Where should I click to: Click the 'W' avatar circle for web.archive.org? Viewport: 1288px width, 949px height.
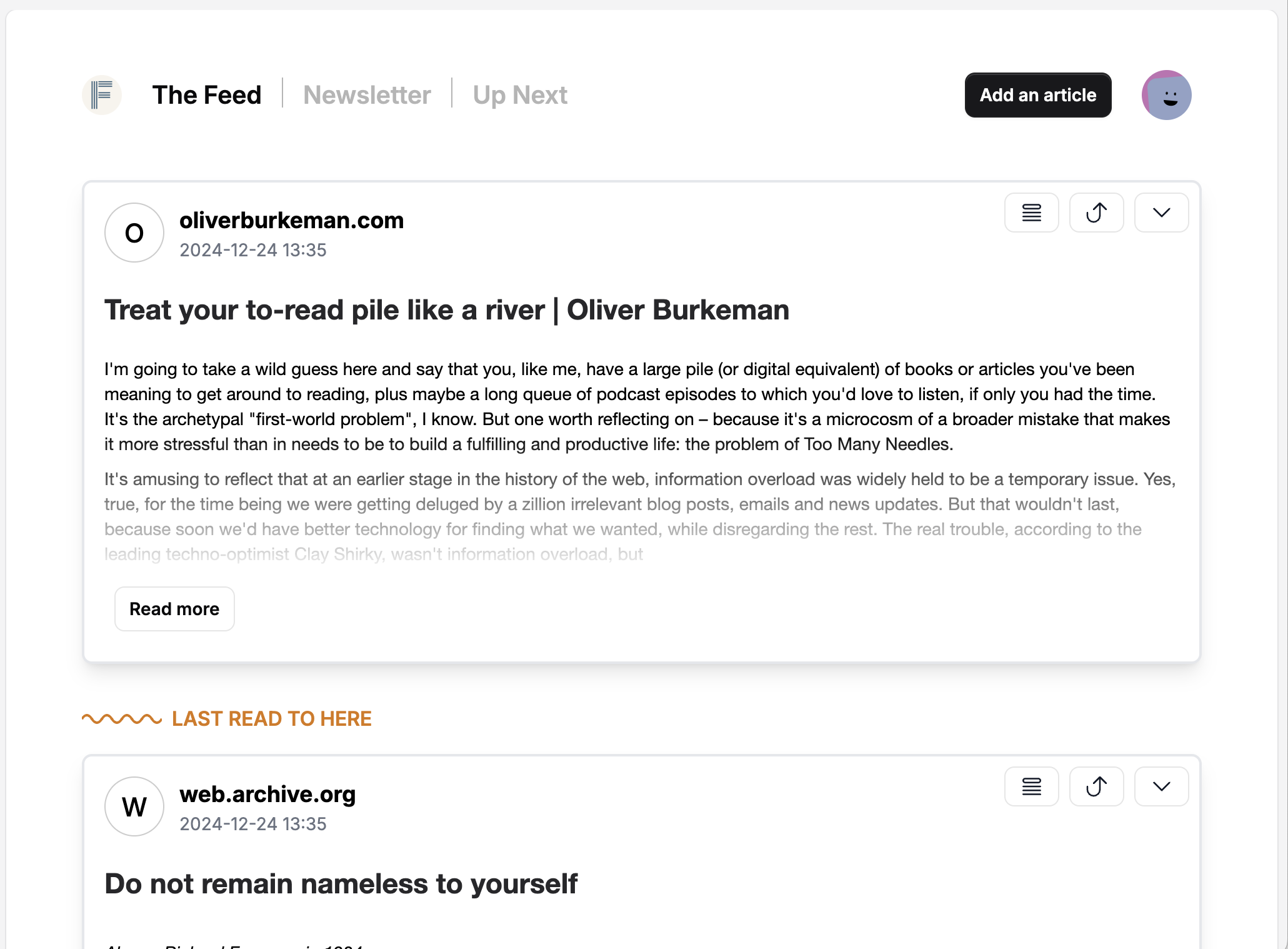point(134,806)
